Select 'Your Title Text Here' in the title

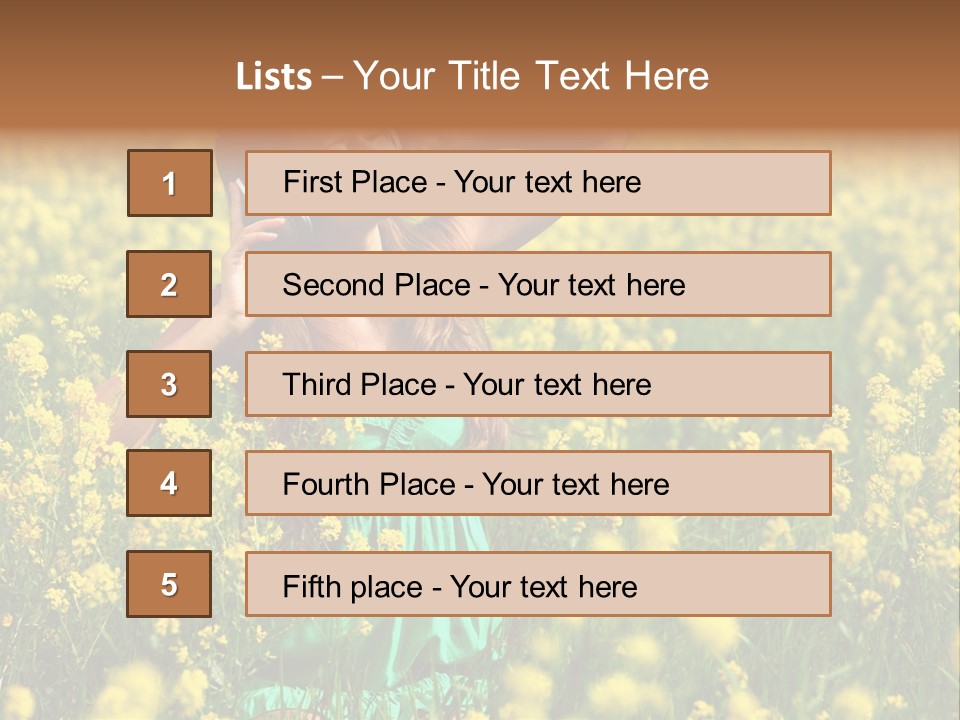(x=531, y=77)
